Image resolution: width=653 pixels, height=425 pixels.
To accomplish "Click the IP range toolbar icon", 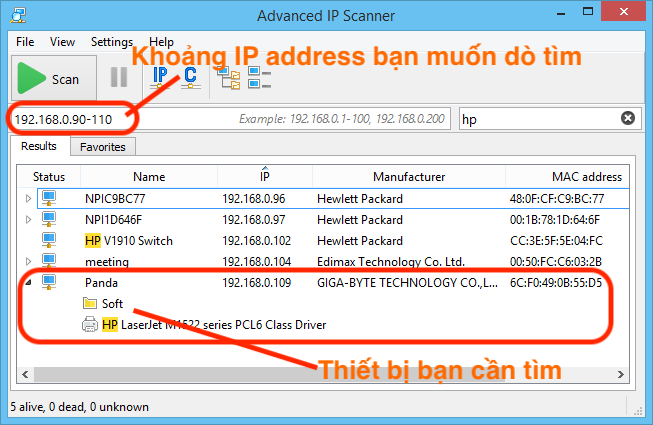I will [x=160, y=78].
